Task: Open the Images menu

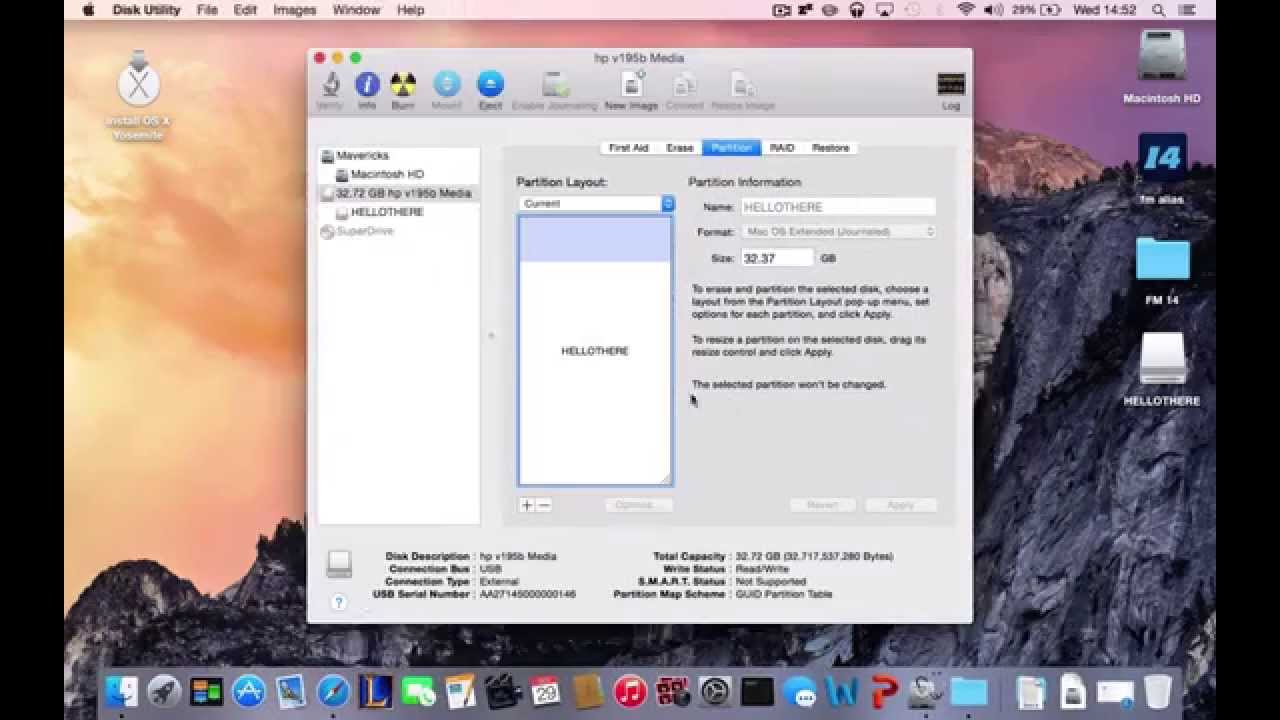Action: click(295, 10)
